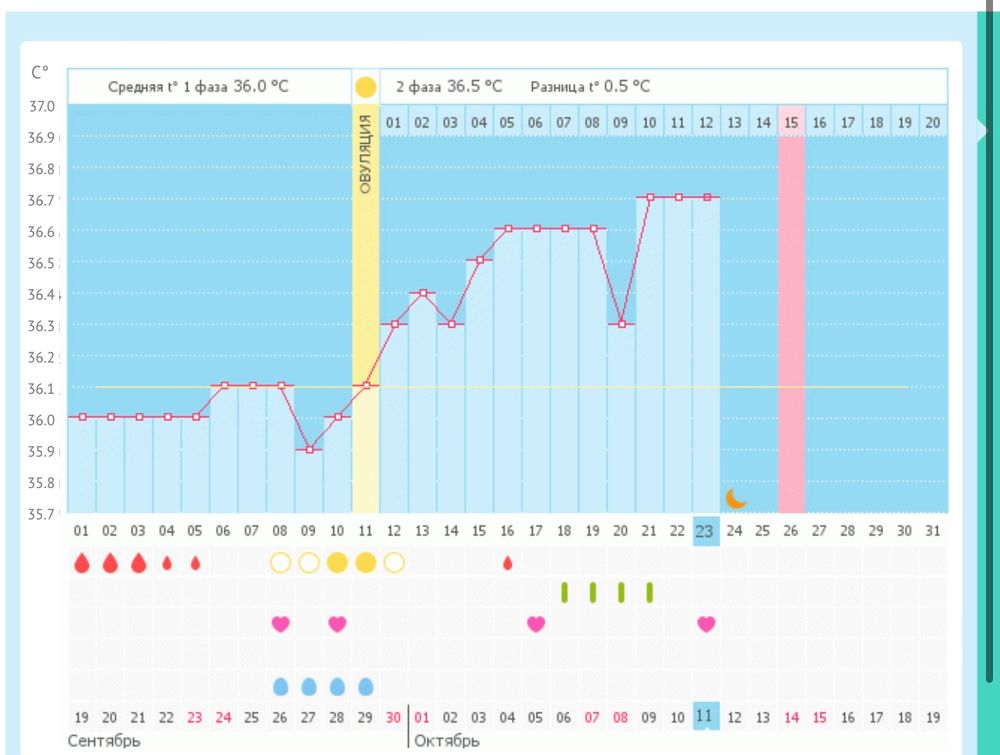Click the blue drop under day 09
Viewport: 1000px width, 755px height.
pos(309,686)
